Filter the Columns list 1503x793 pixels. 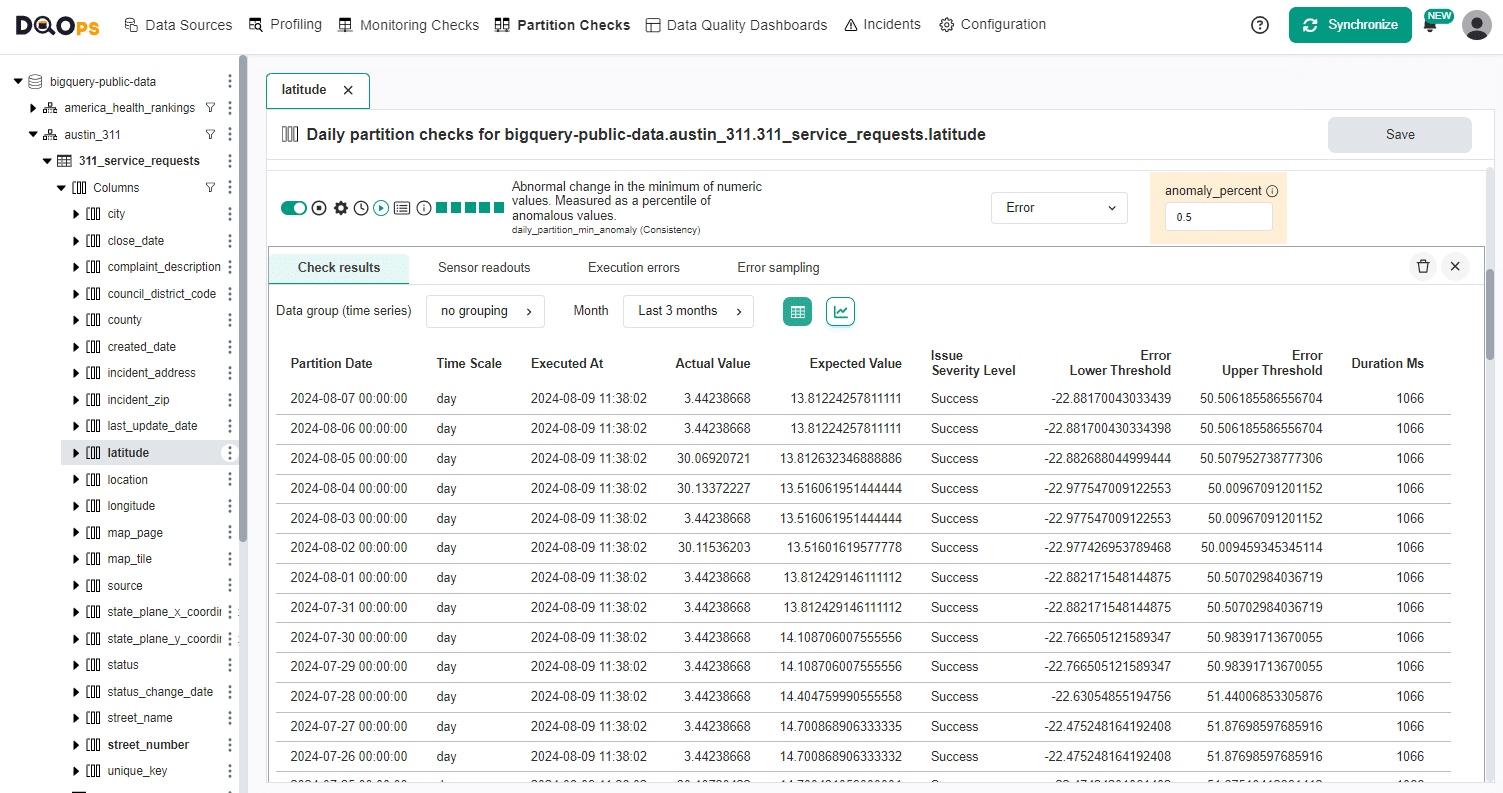(210, 187)
